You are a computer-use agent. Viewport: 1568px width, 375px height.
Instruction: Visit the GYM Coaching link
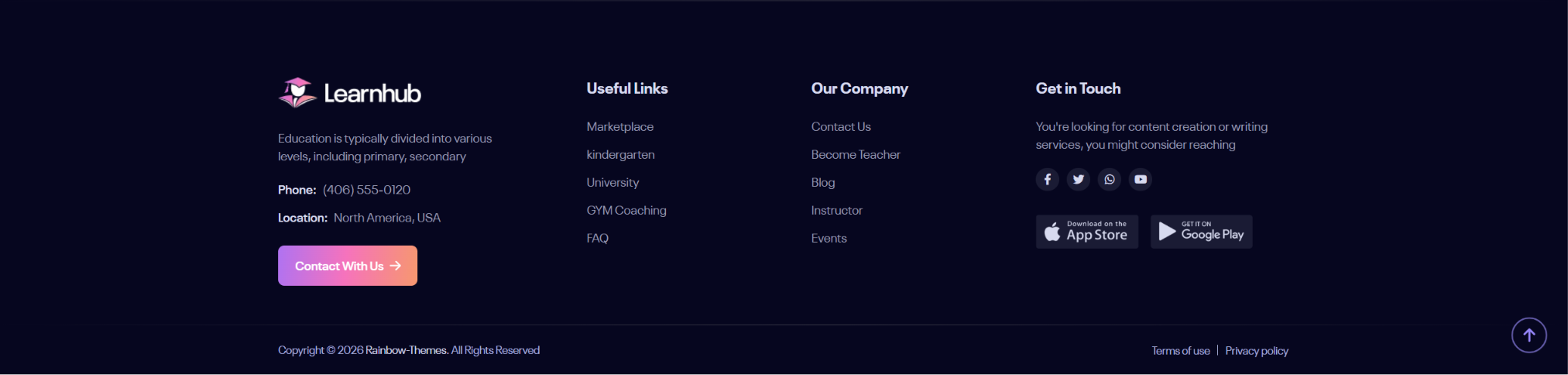tap(626, 210)
